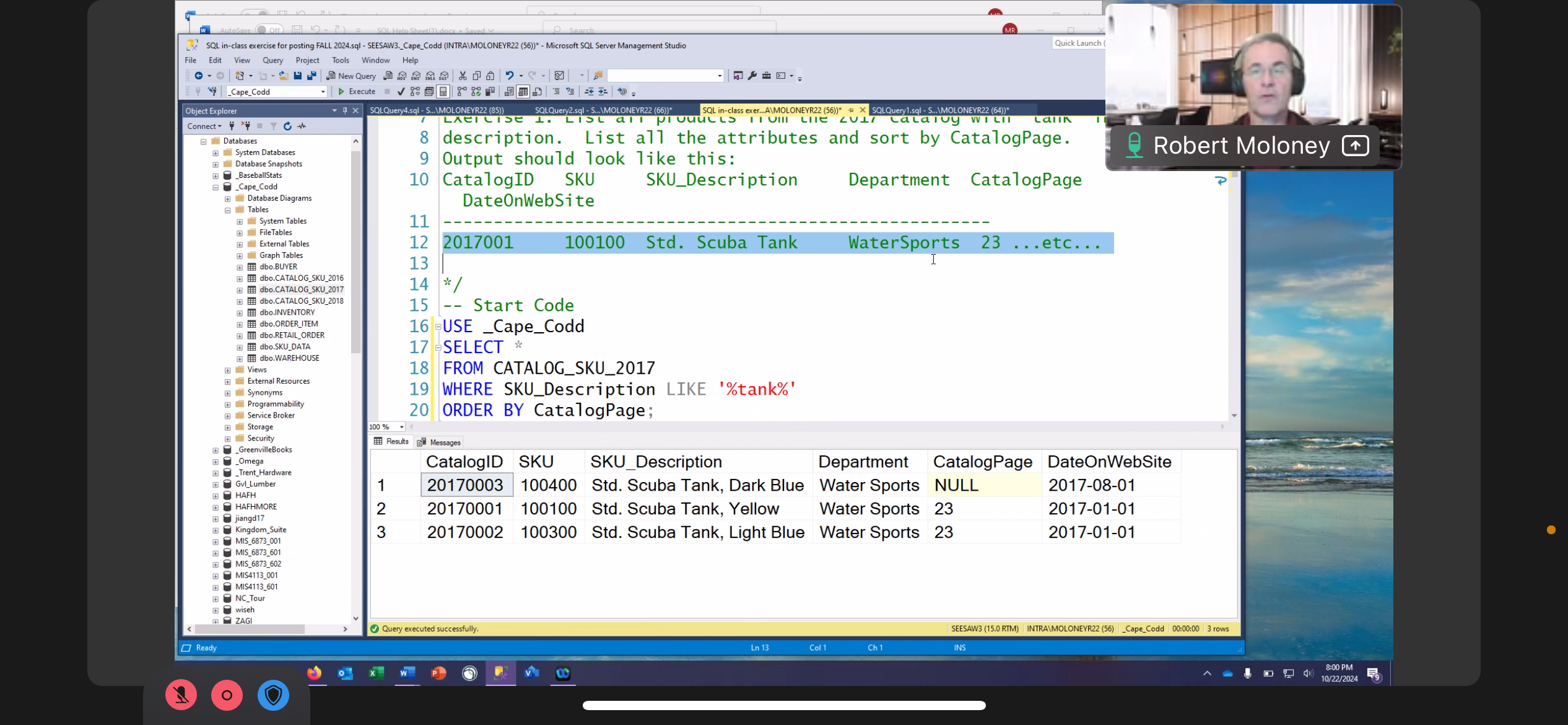Click Parse checkmark icon

(x=401, y=92)
